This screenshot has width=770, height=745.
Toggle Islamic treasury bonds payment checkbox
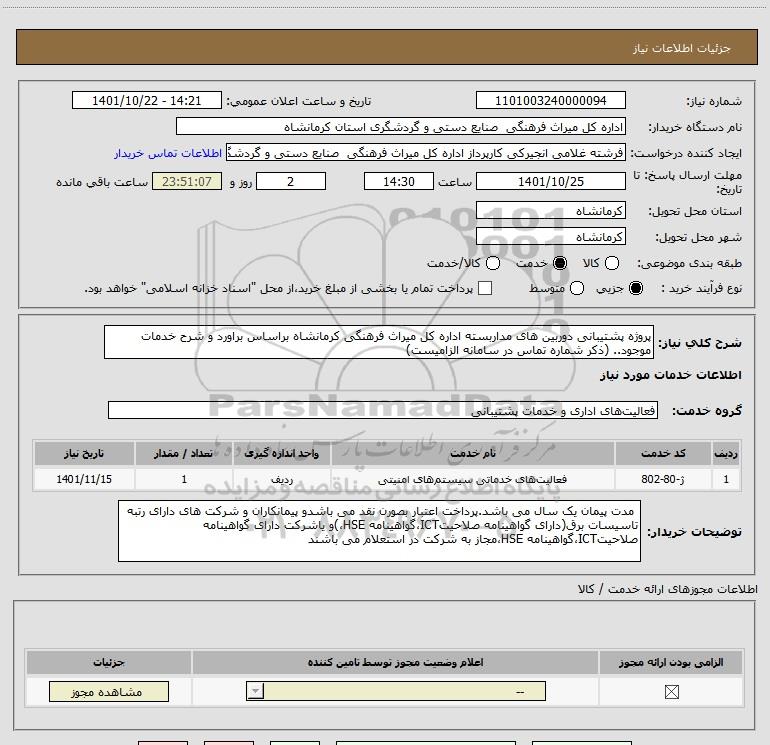[x=485, y=288]
